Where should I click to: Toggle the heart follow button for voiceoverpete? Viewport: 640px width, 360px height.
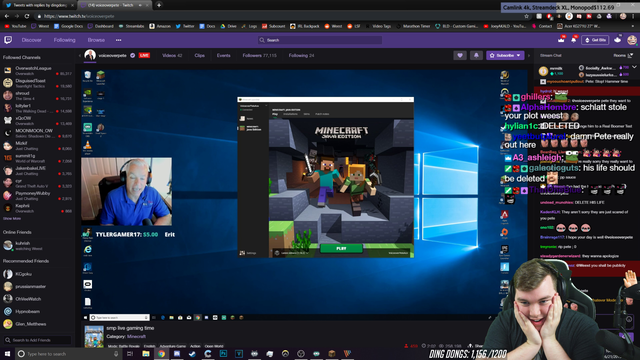pos(460,56)
